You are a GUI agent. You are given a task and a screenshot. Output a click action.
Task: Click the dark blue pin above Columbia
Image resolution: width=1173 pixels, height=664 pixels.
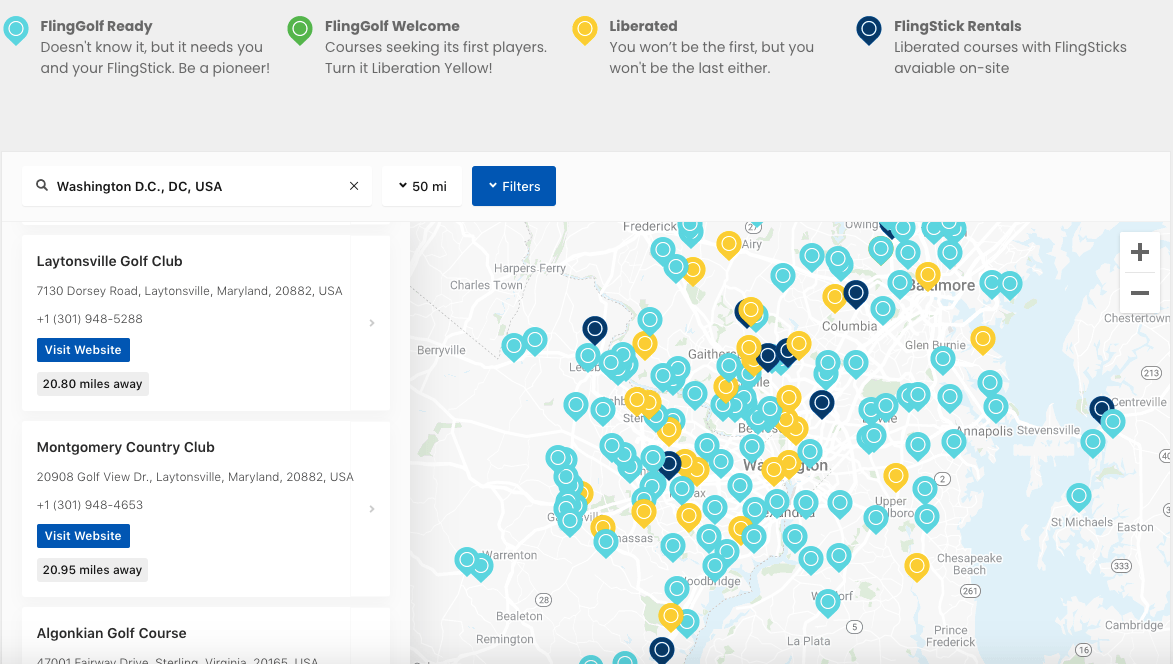pos(855,293)
